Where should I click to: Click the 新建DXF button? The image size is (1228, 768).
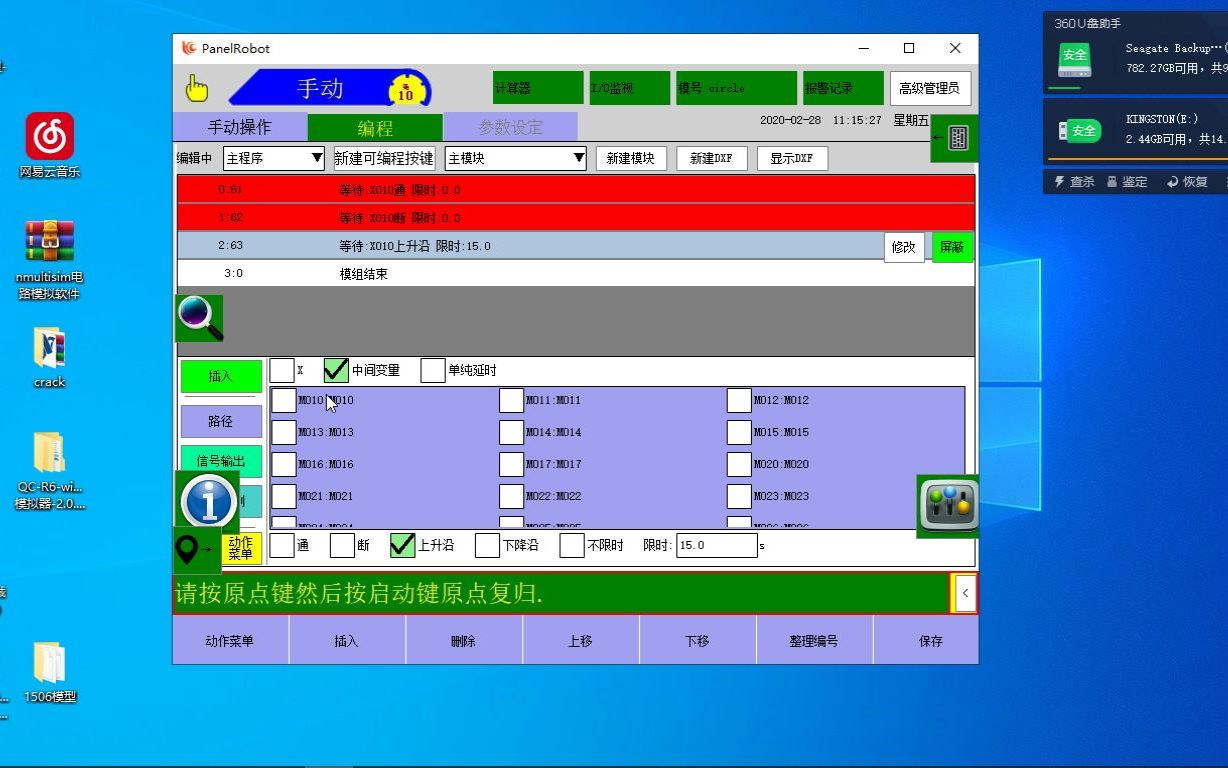(712, 158)
